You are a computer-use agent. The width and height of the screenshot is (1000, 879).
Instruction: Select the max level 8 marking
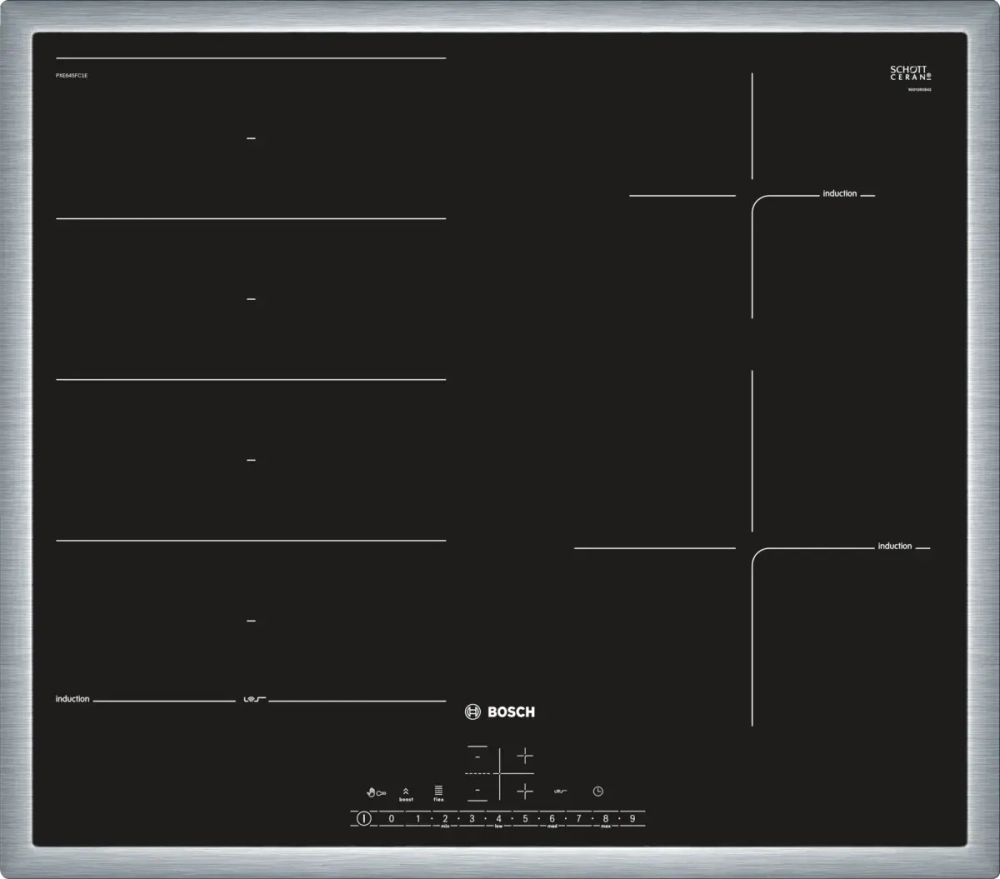tap(606, 818)
